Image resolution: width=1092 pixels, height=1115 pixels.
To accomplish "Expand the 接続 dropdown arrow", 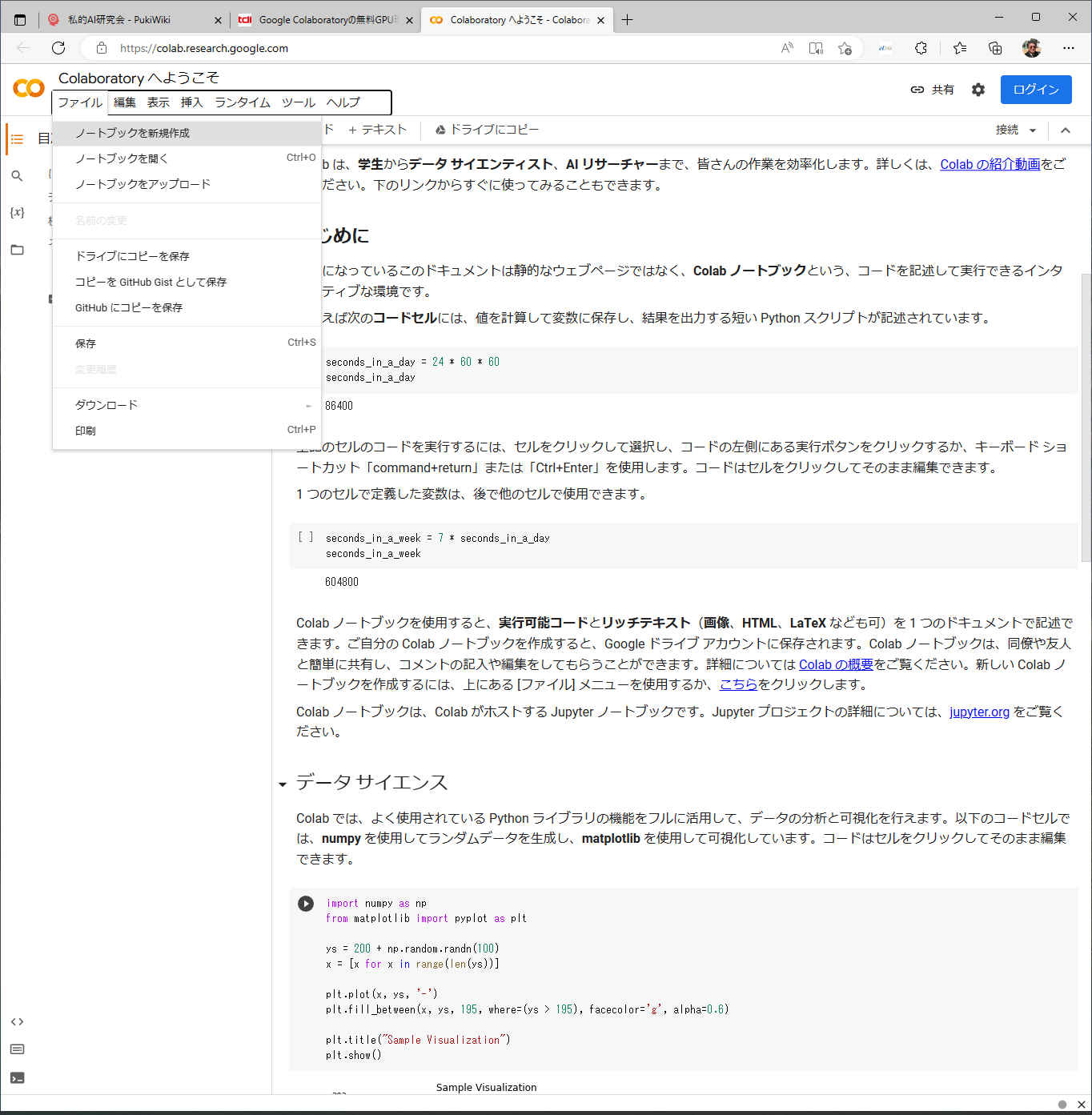I will click(1033, 130).
